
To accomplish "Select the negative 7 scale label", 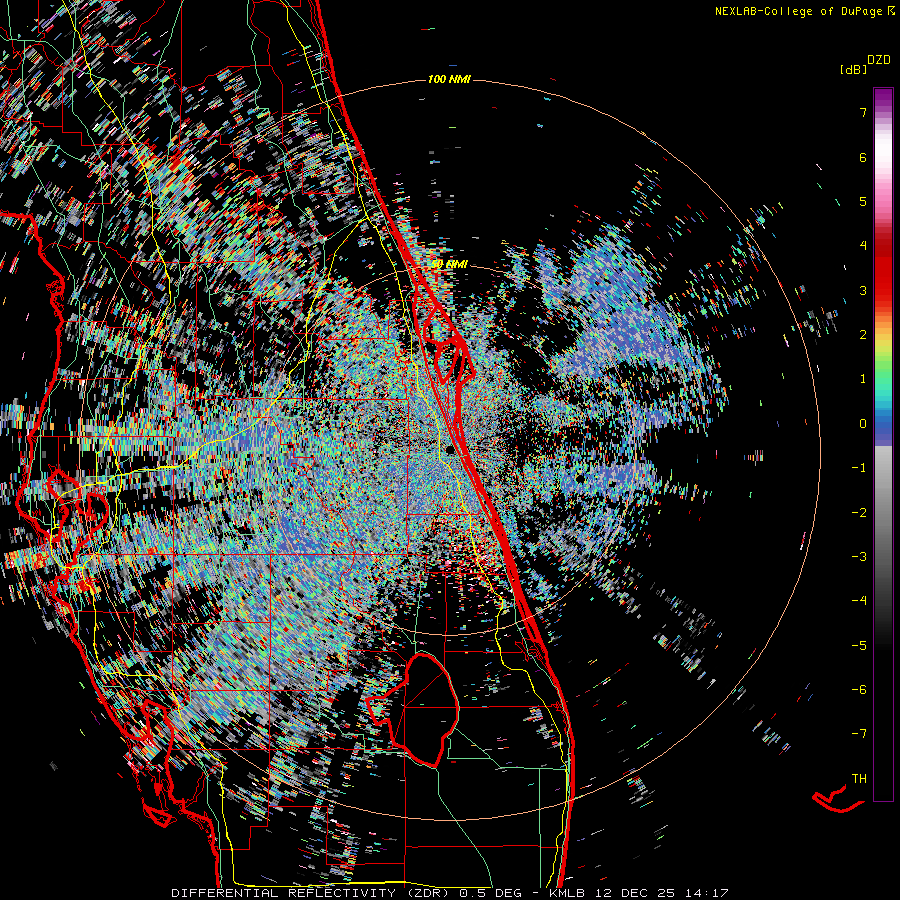I will coord(859,734).
